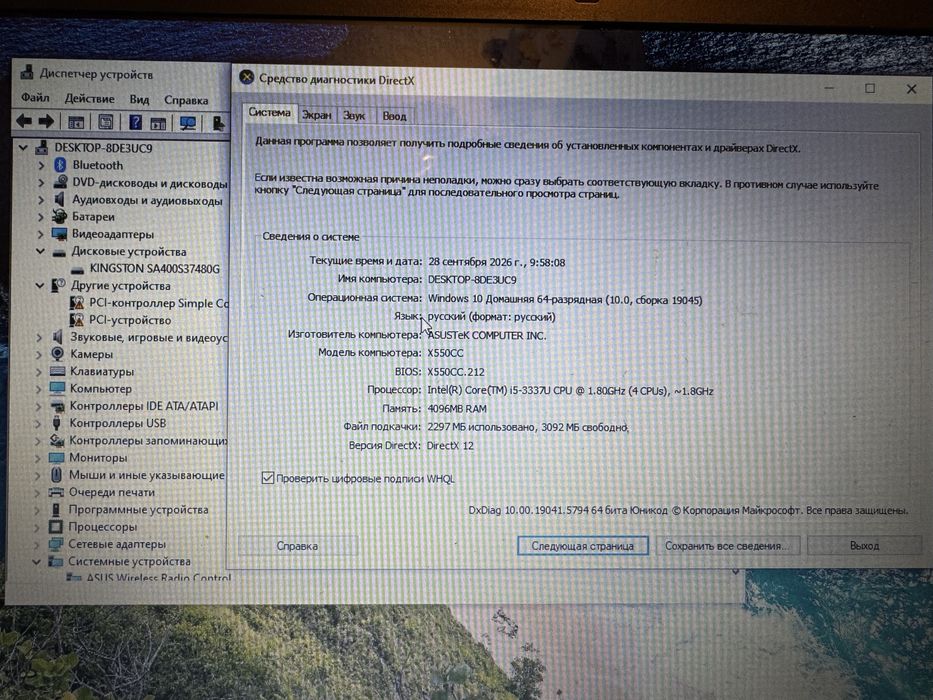Expand the Bluetooth node

(x=41, y=165)
